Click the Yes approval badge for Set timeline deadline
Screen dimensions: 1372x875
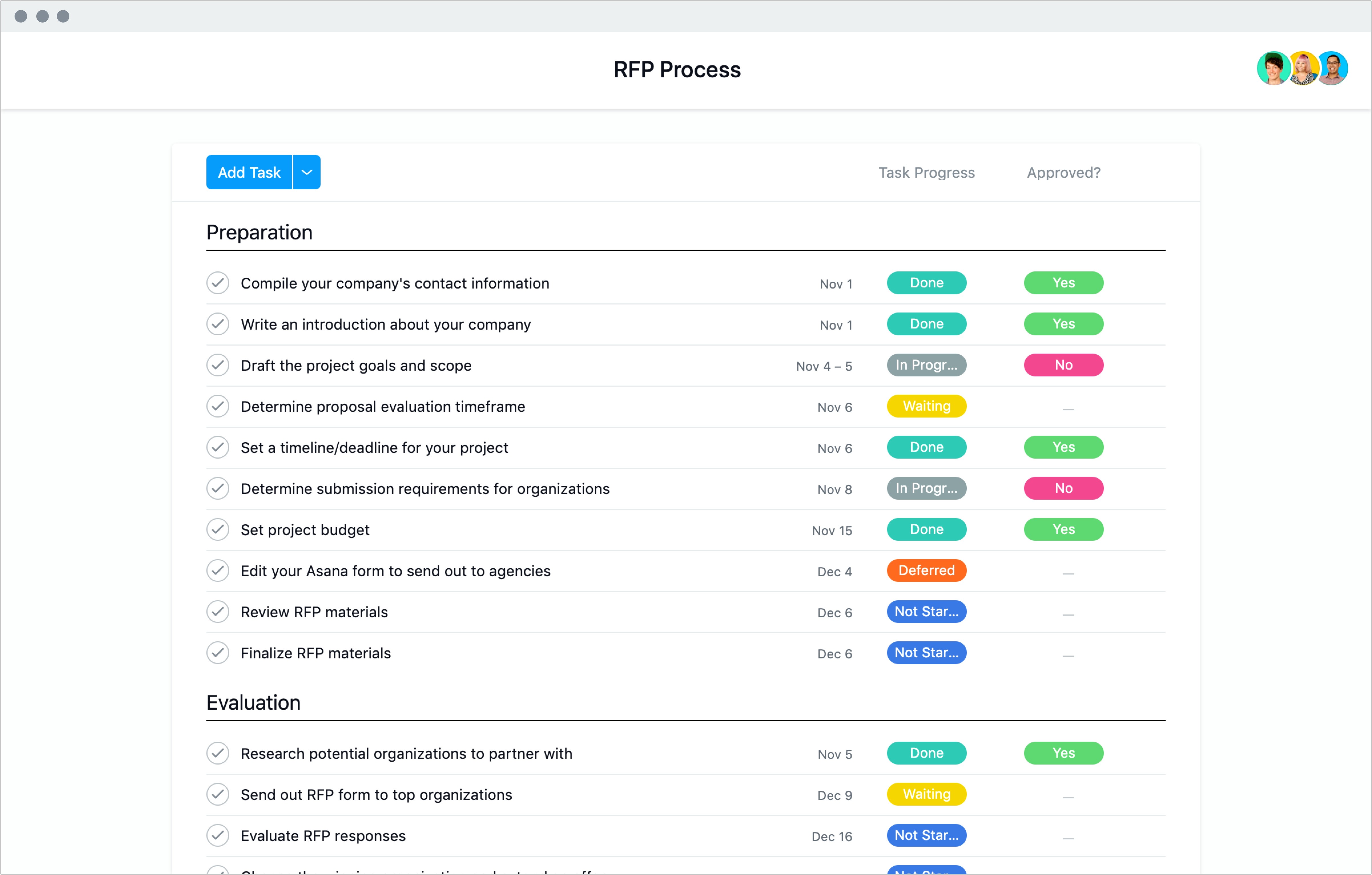1063,447
